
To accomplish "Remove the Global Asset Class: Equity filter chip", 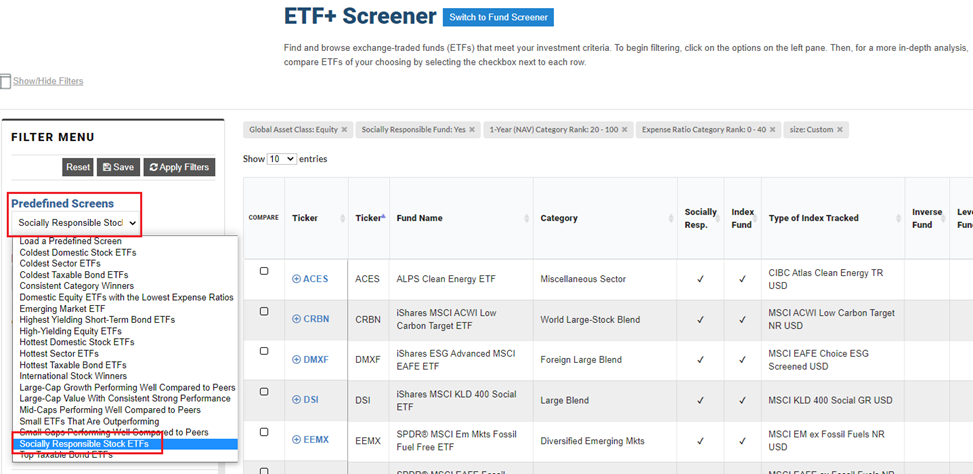I will pos(344,130).
